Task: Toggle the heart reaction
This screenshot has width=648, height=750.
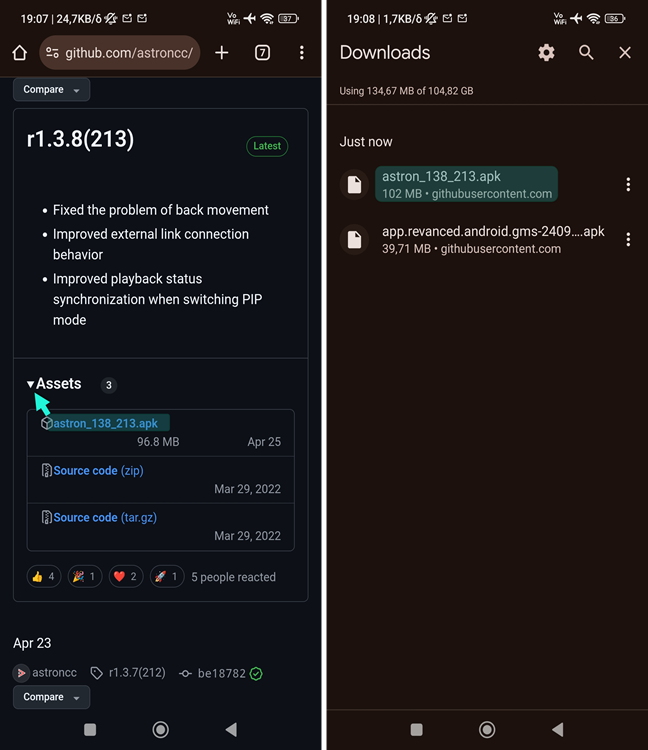Action: [126, 577]
